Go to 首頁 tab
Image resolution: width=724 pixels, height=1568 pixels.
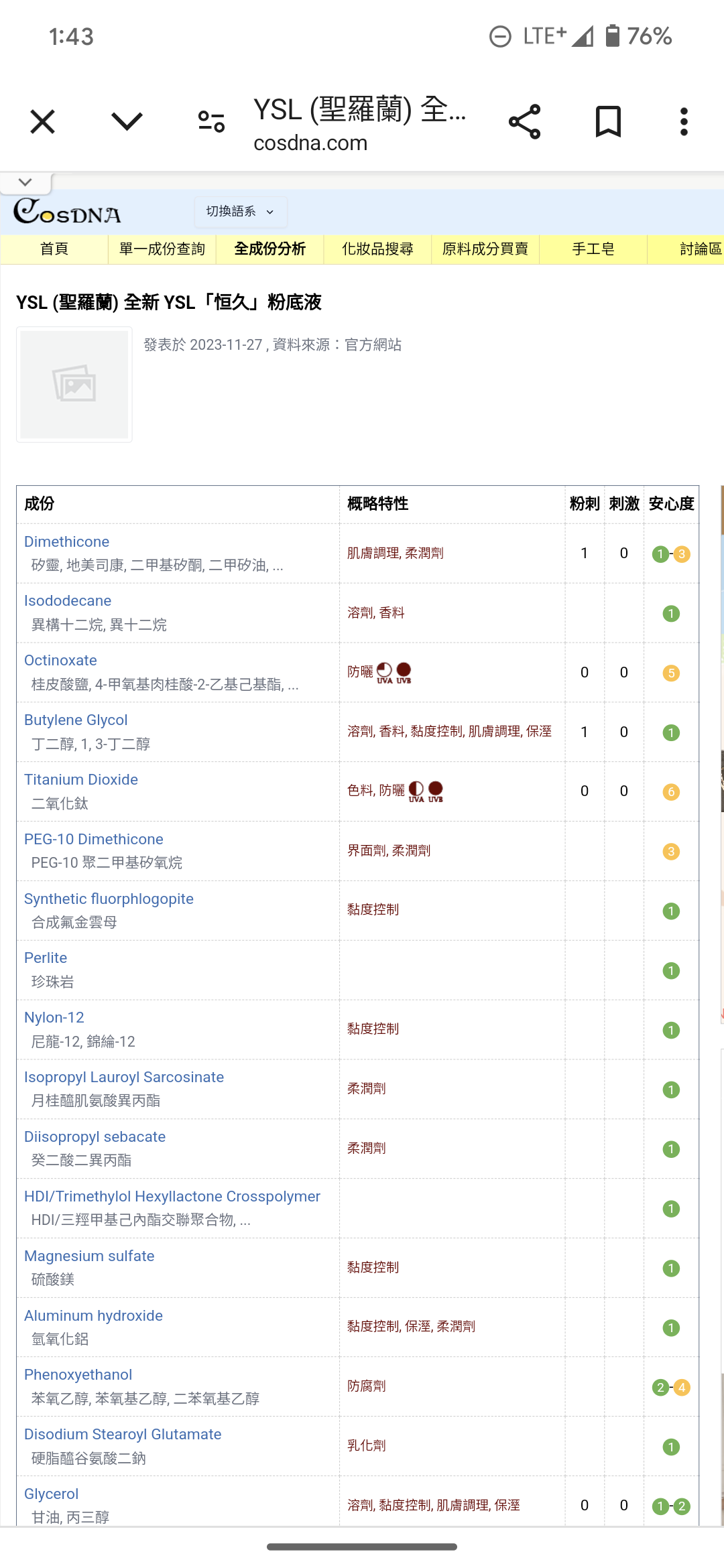click(x=54, y=249)
